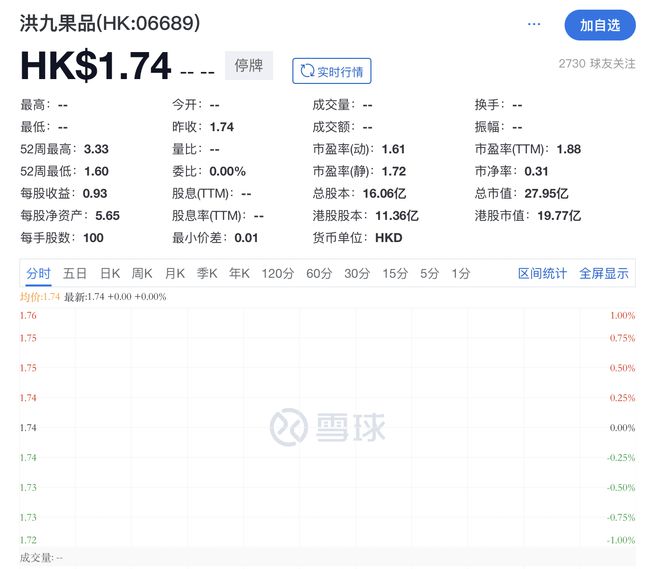660x569 pixels.
Task: Click the 股息率(TTM) label
Action: 207,215
